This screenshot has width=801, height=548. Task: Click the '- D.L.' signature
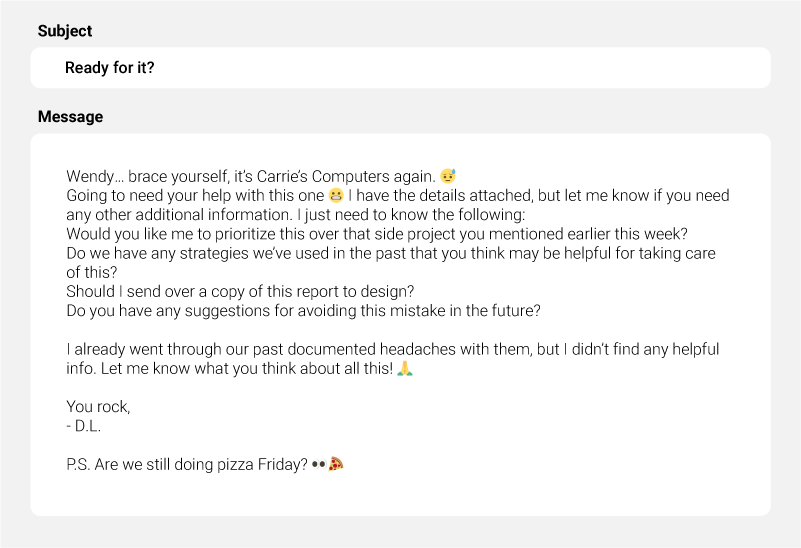click(x=83, y=426)
